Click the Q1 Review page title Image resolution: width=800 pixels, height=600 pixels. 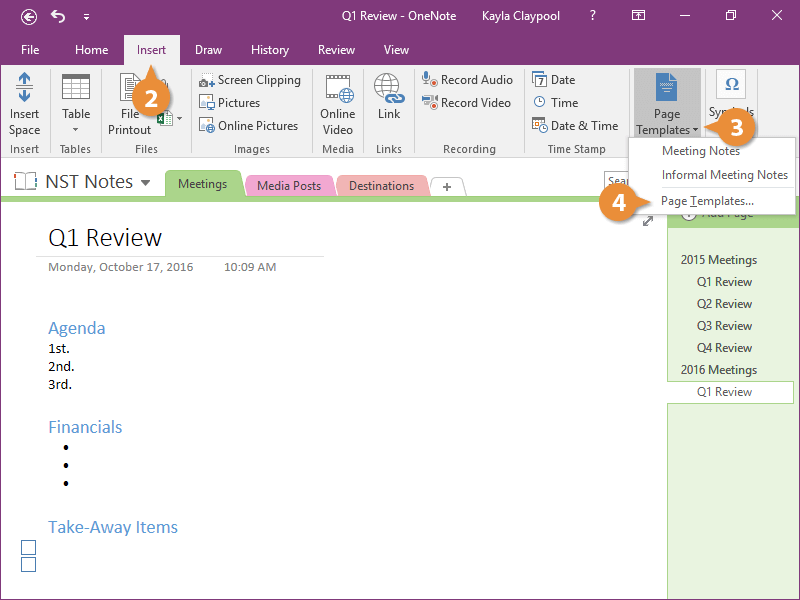[x=105, y=237]
